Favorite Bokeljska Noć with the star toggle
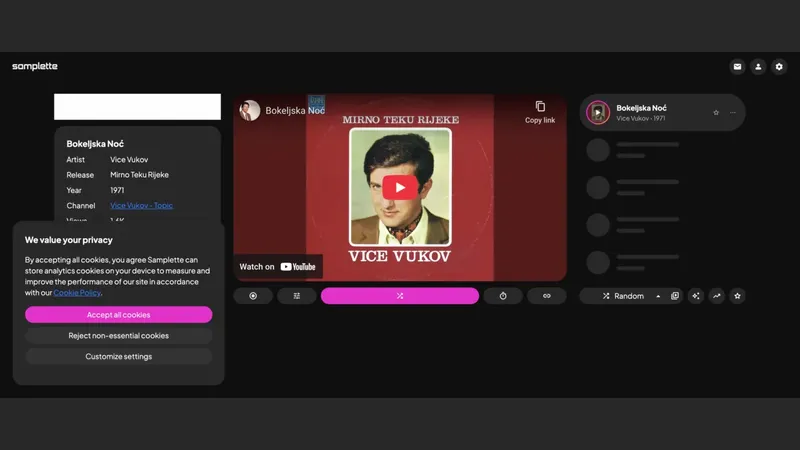The width and height of the screenshot is (800, 450). pos(716,113)
